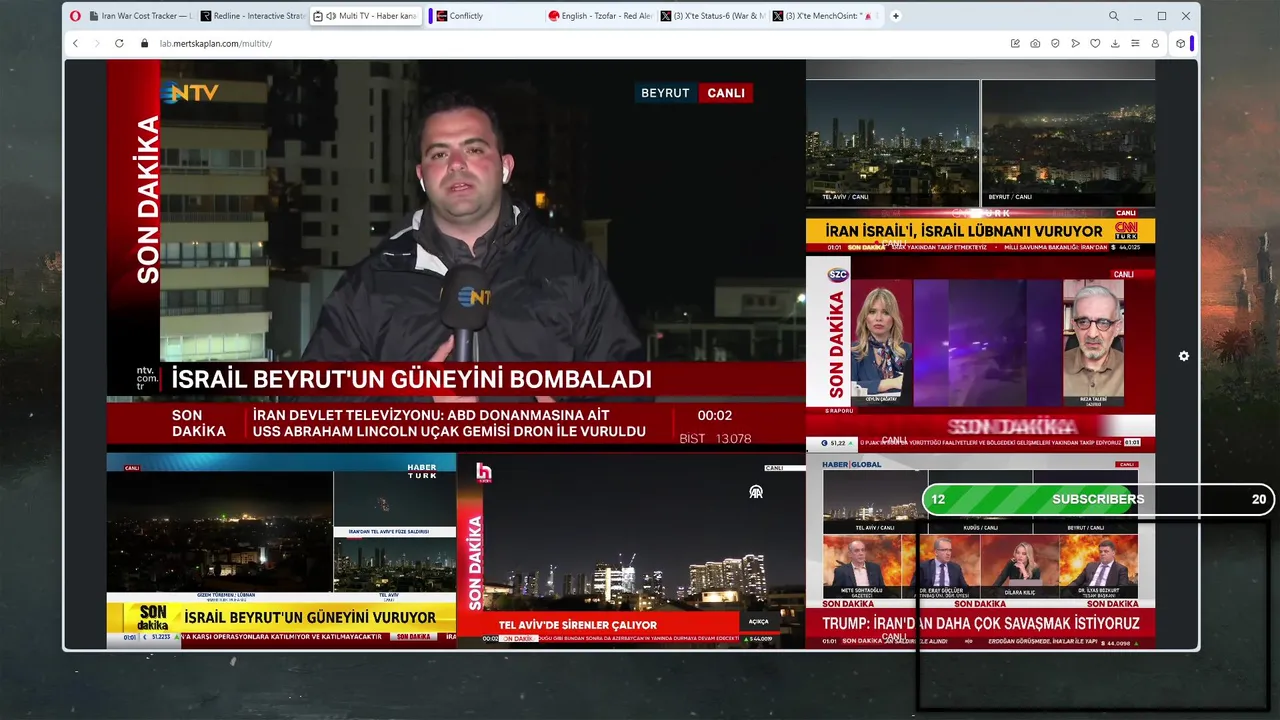Click TRUMP: İRAN'DAN DAHA ÇOK SAVAŞMAK İSTİYORUZ headline

coord(981,623)
